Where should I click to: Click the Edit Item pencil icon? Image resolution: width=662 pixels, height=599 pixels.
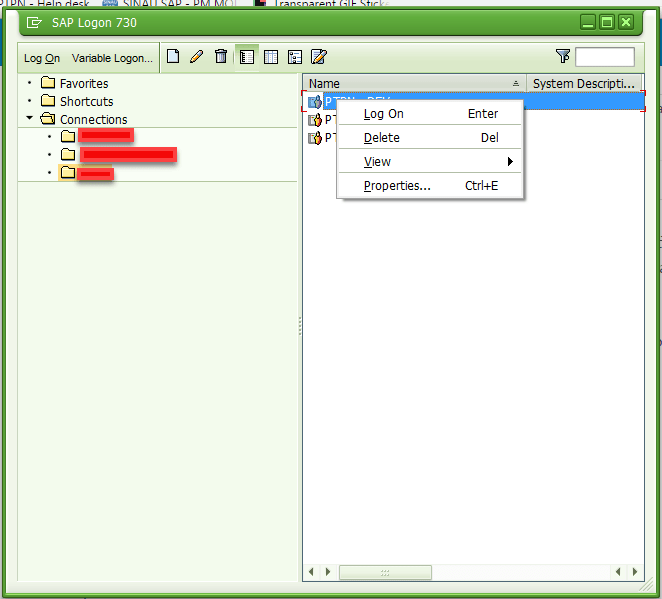pos(197,57)
